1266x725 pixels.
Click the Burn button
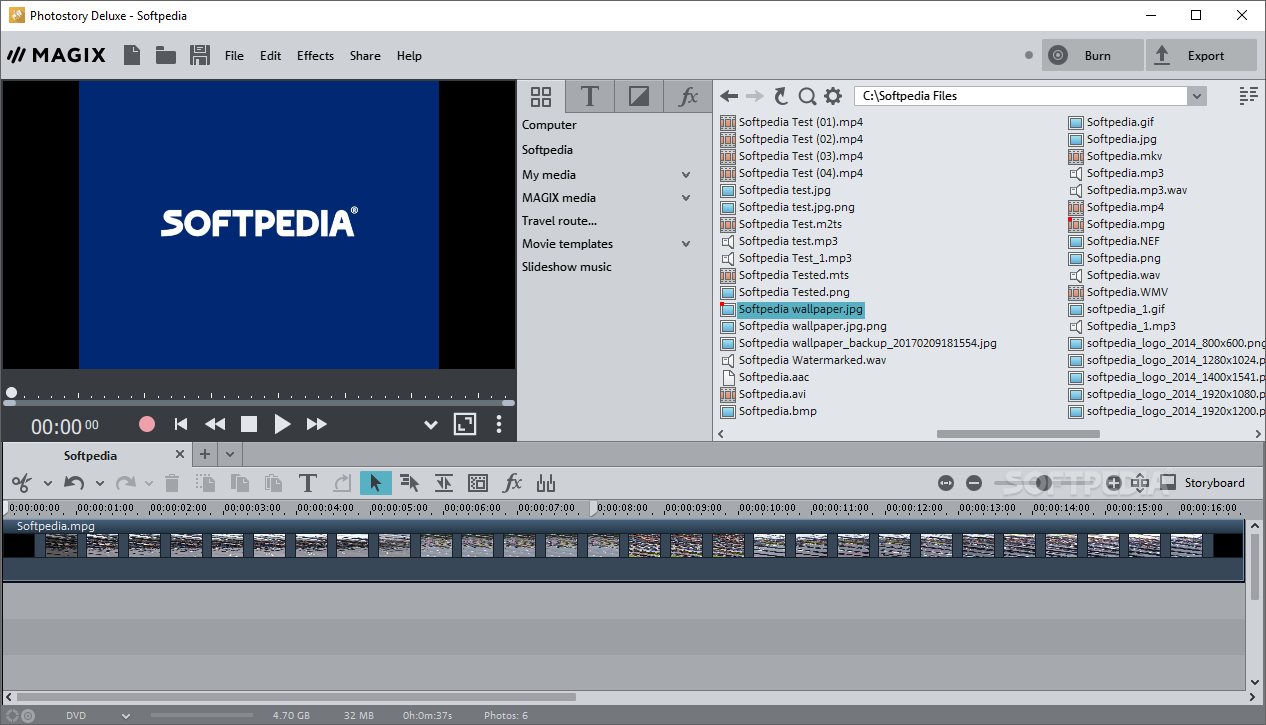click(1092, 56)
